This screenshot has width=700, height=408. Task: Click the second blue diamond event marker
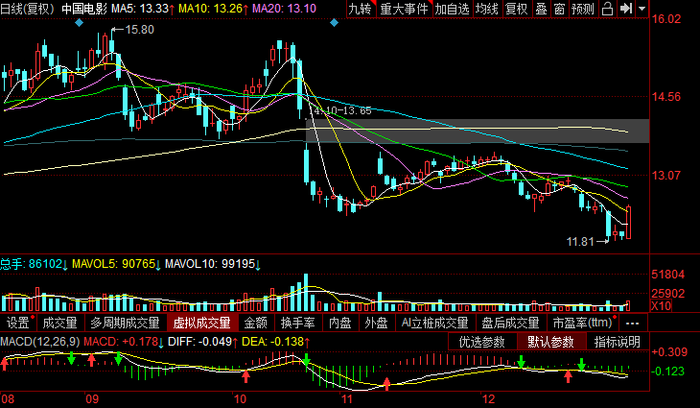tap(334, 22)
